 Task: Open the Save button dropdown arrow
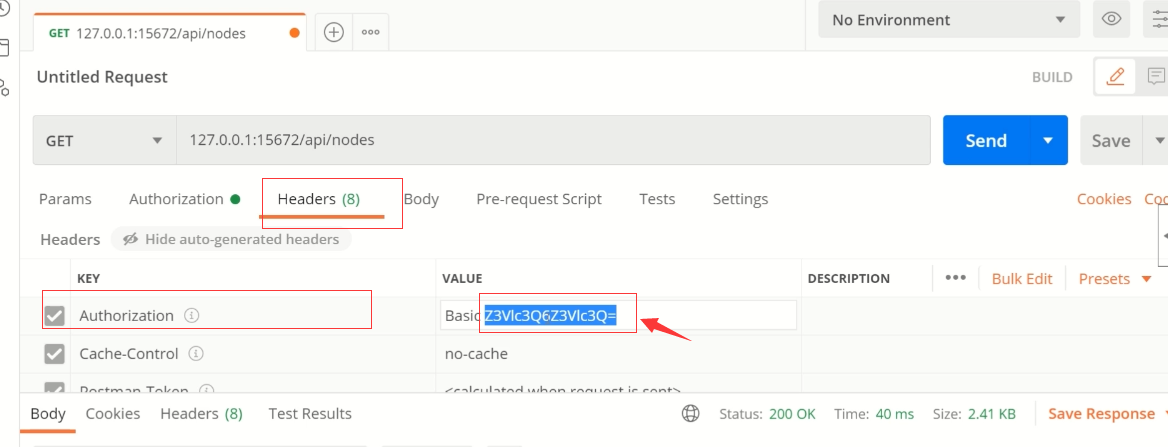(x=1158, y=140)
